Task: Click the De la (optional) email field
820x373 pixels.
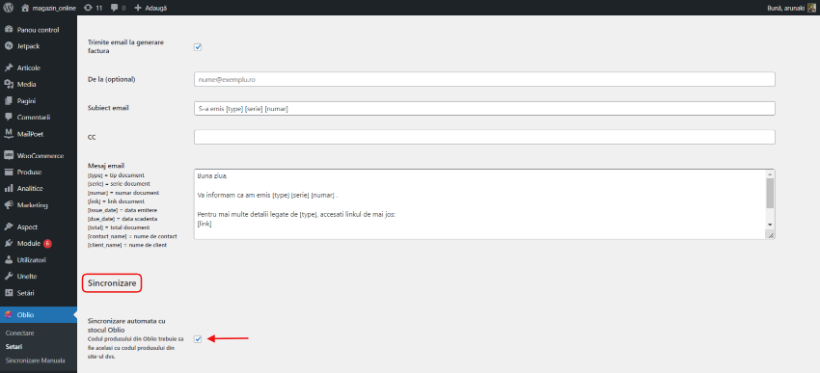Action: [484, 80]
